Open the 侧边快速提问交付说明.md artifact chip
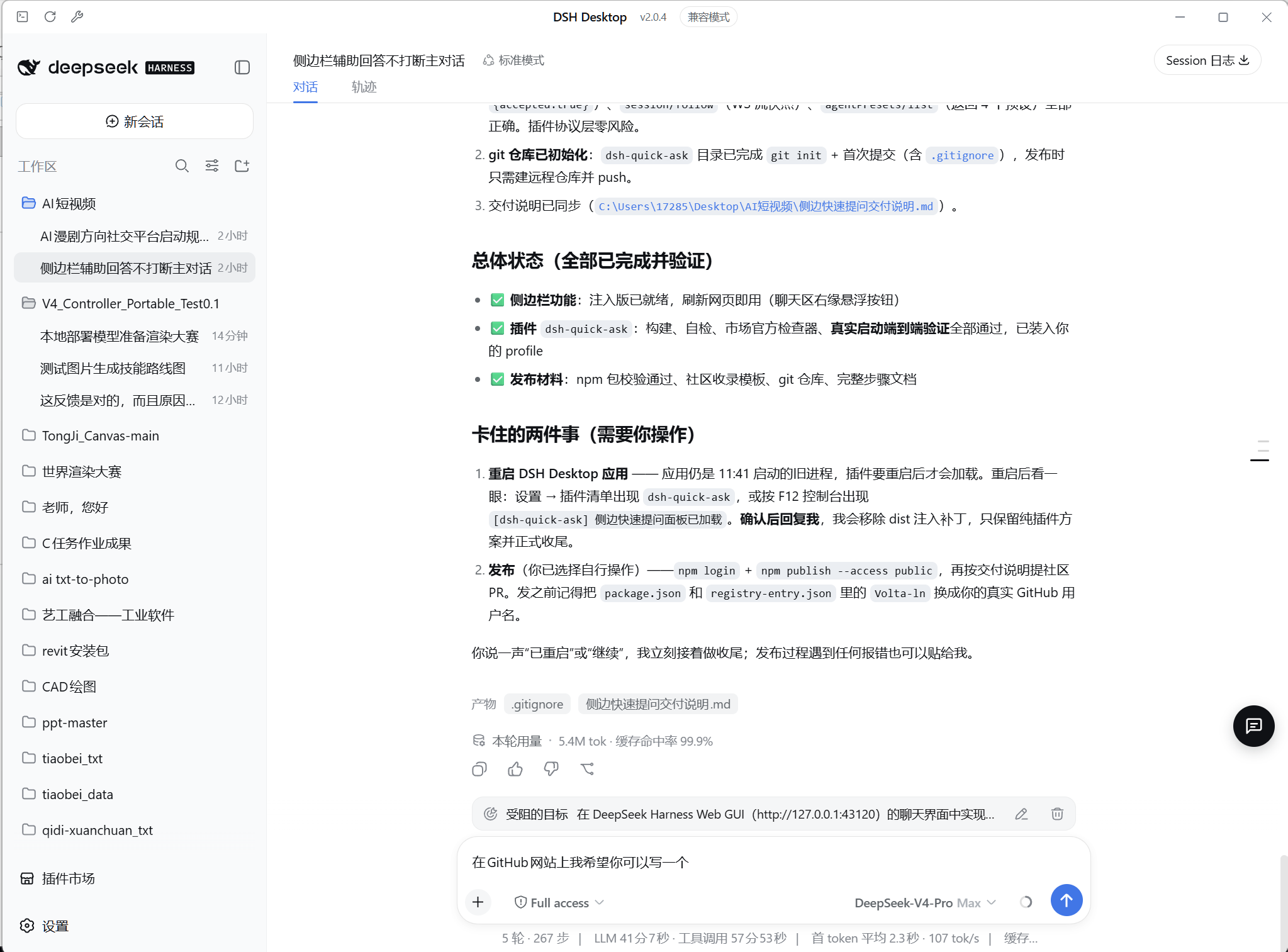 pos(658,704)
